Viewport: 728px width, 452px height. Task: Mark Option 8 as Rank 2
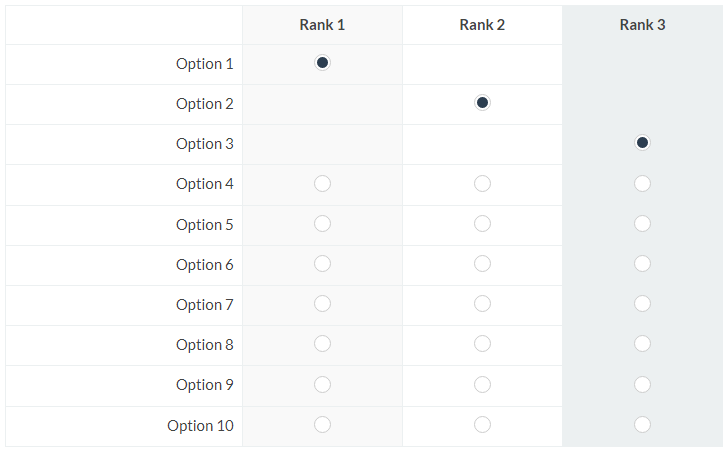(482, 344)
